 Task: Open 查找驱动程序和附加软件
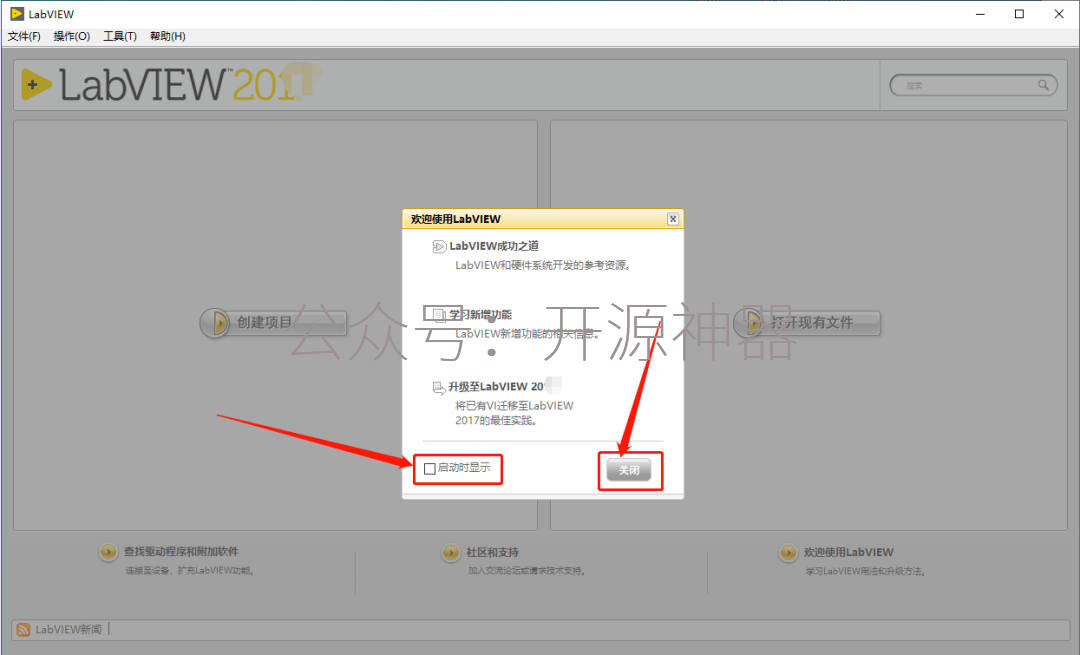pyautogui.click(x=181, y=552)
